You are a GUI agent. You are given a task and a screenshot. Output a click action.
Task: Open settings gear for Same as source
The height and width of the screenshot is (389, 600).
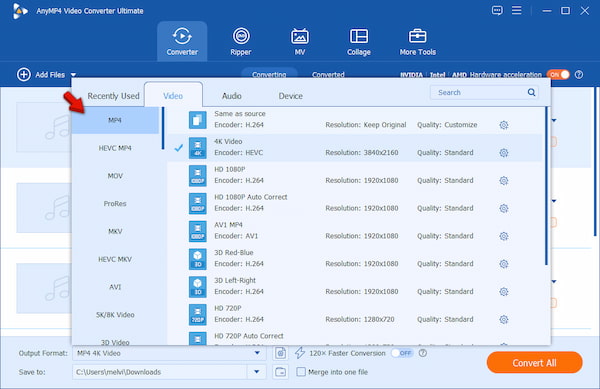coord(504,125)
